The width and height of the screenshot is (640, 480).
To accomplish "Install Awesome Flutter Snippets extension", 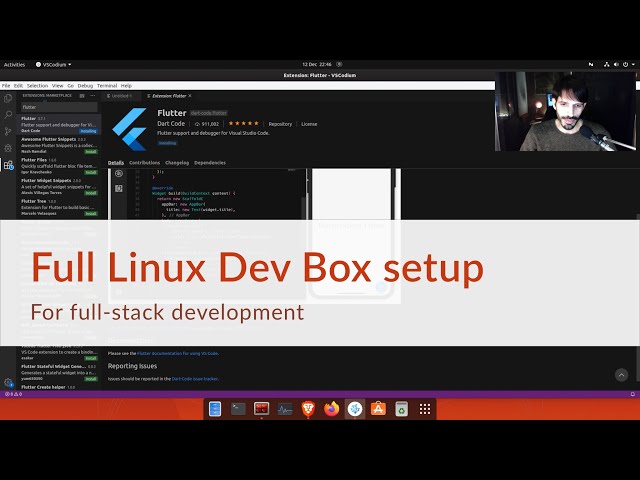I will (x=91, y=151).
